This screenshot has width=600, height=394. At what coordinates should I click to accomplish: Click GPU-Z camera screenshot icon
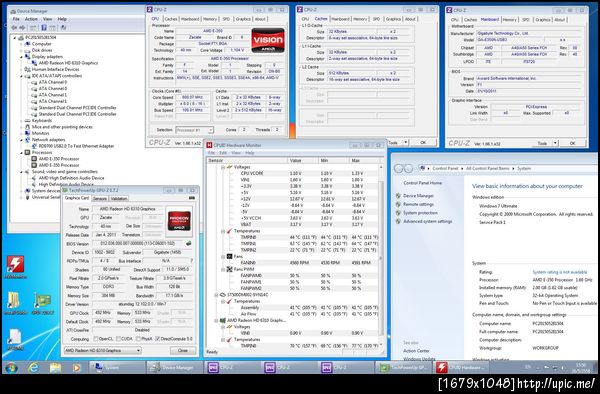[x=192, y=198]
